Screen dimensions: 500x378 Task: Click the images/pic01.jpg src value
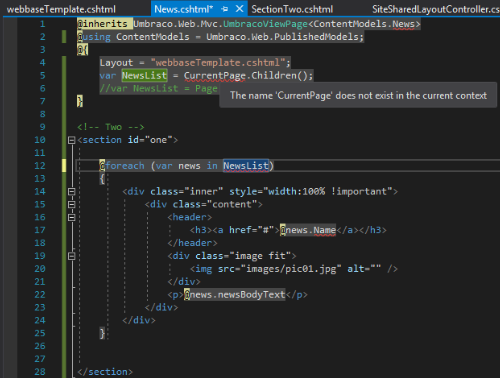(290, 269)
